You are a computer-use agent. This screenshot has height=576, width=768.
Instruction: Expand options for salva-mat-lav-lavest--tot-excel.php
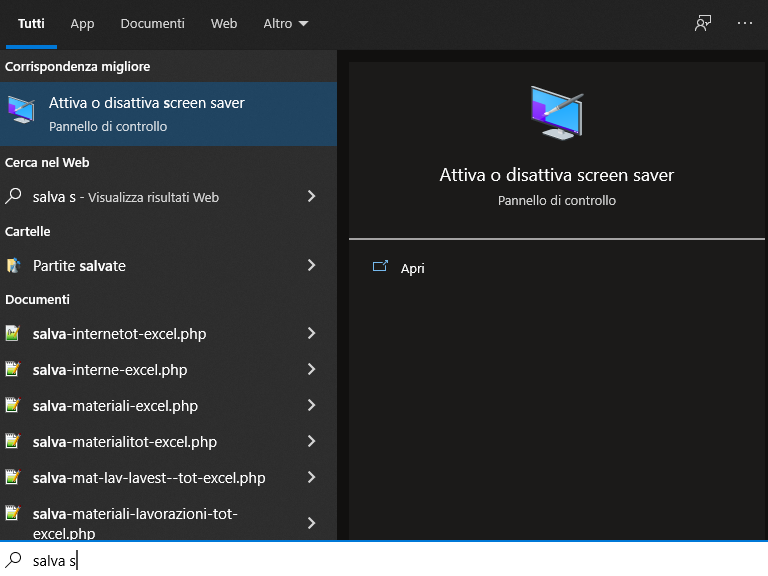coord(312,477)
